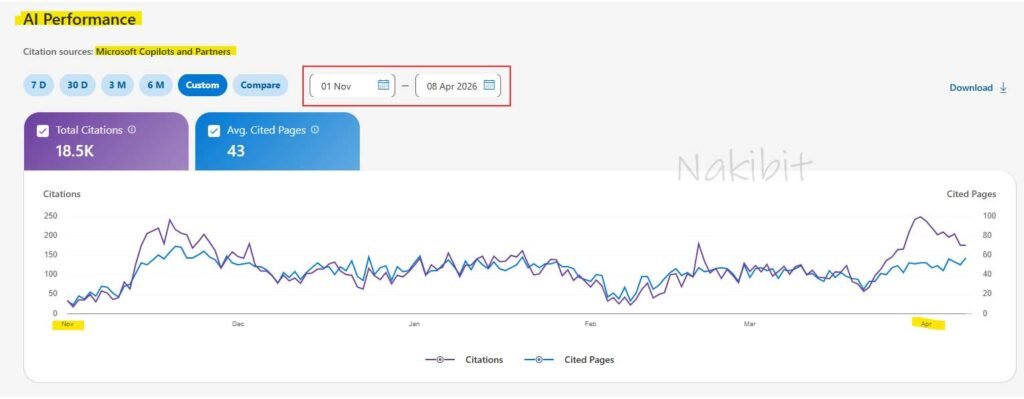Click the Citations legend marker icon
1024x399 pixels.
(x=440, y=360)
